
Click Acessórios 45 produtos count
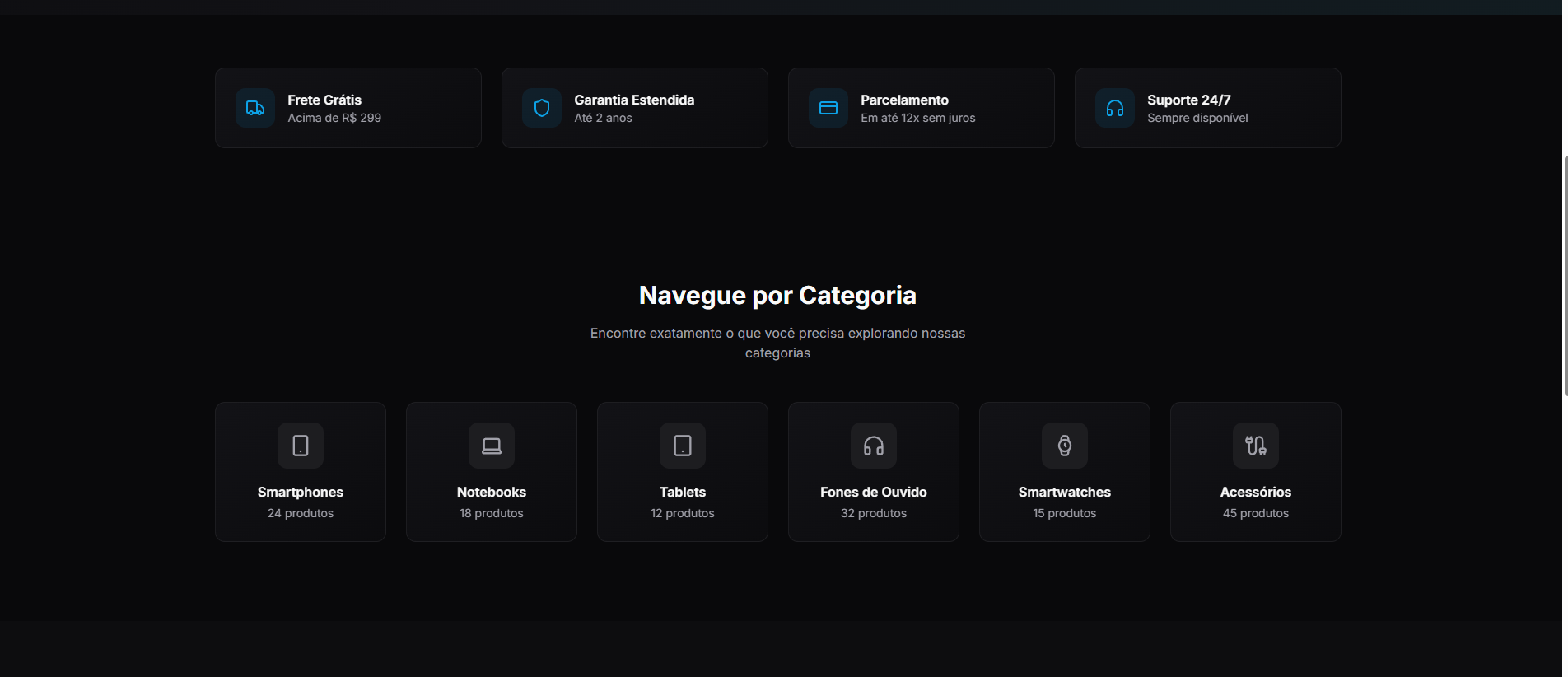click(1256, 513)
